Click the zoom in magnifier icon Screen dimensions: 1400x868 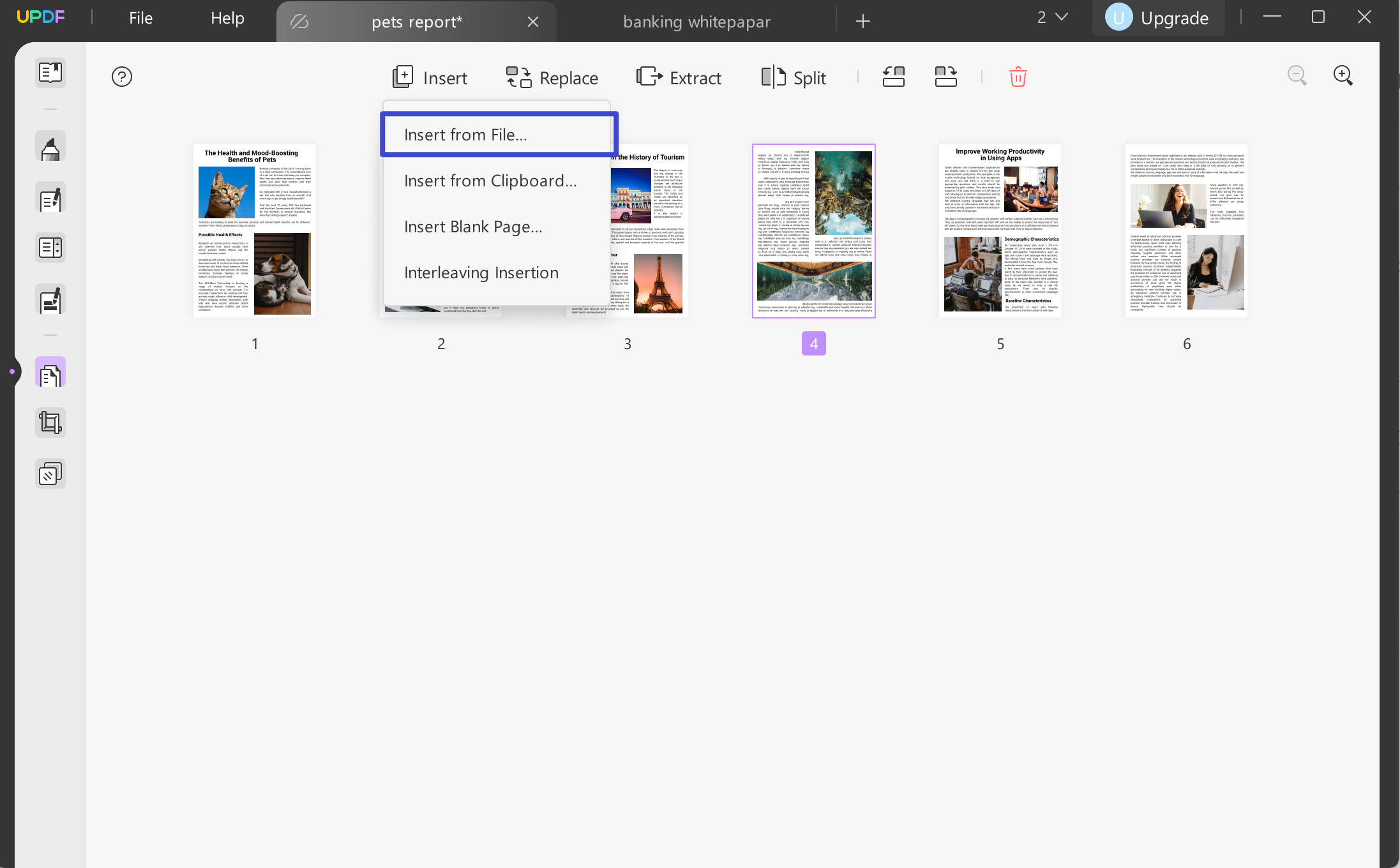click(1343, 76)
